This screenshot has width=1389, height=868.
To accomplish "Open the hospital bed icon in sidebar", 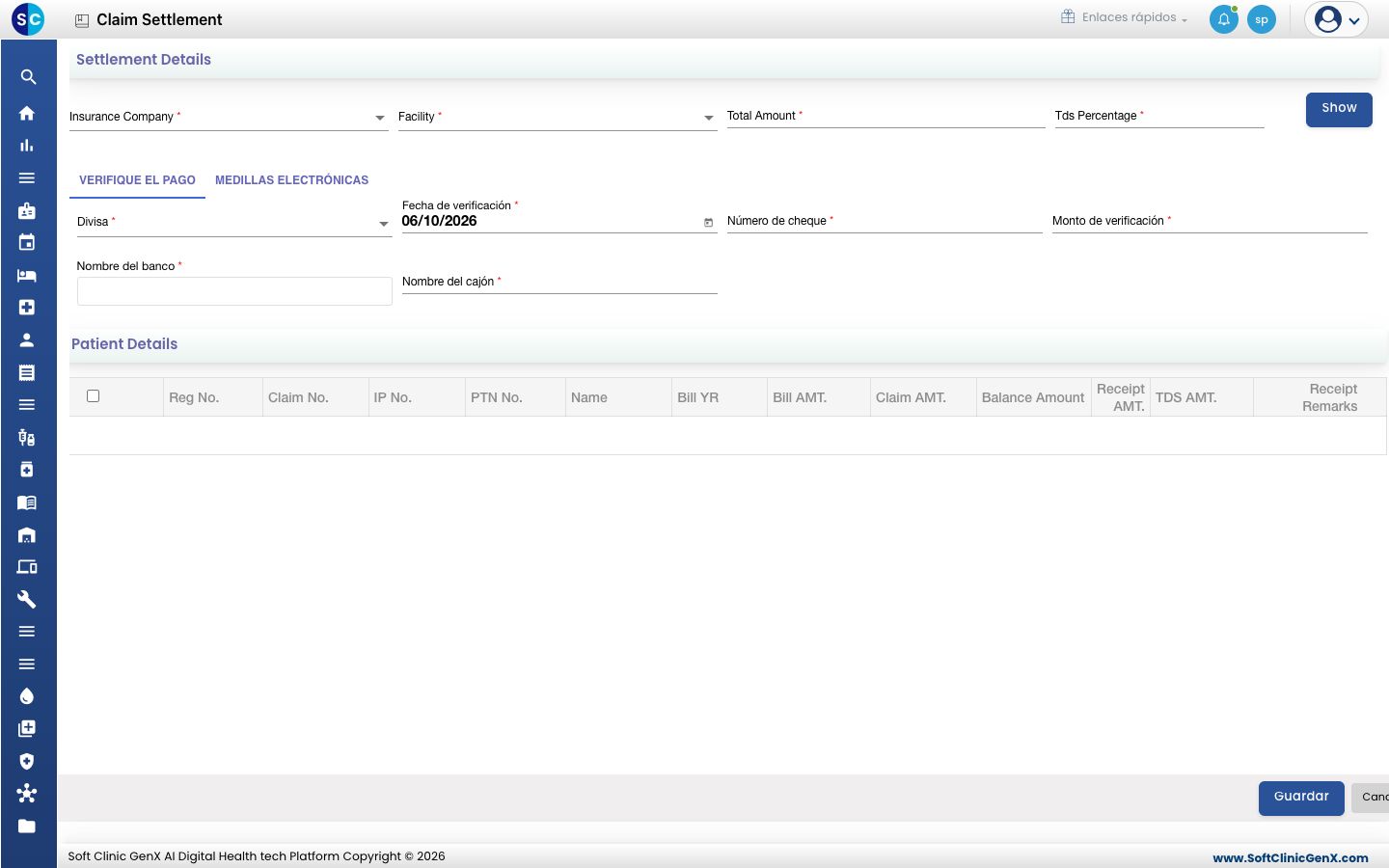I will coord(27,275).
